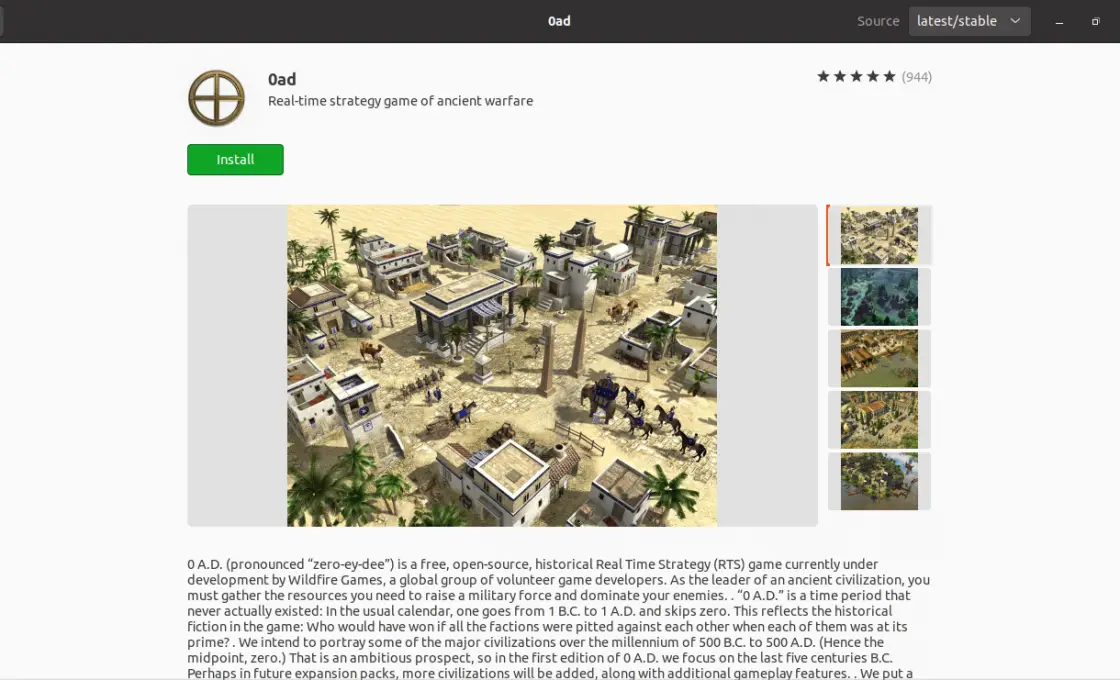Maximize the 0ad window
Image resolution: width=1120 pixels, height=680 pixels.
tap(1095, 21)
